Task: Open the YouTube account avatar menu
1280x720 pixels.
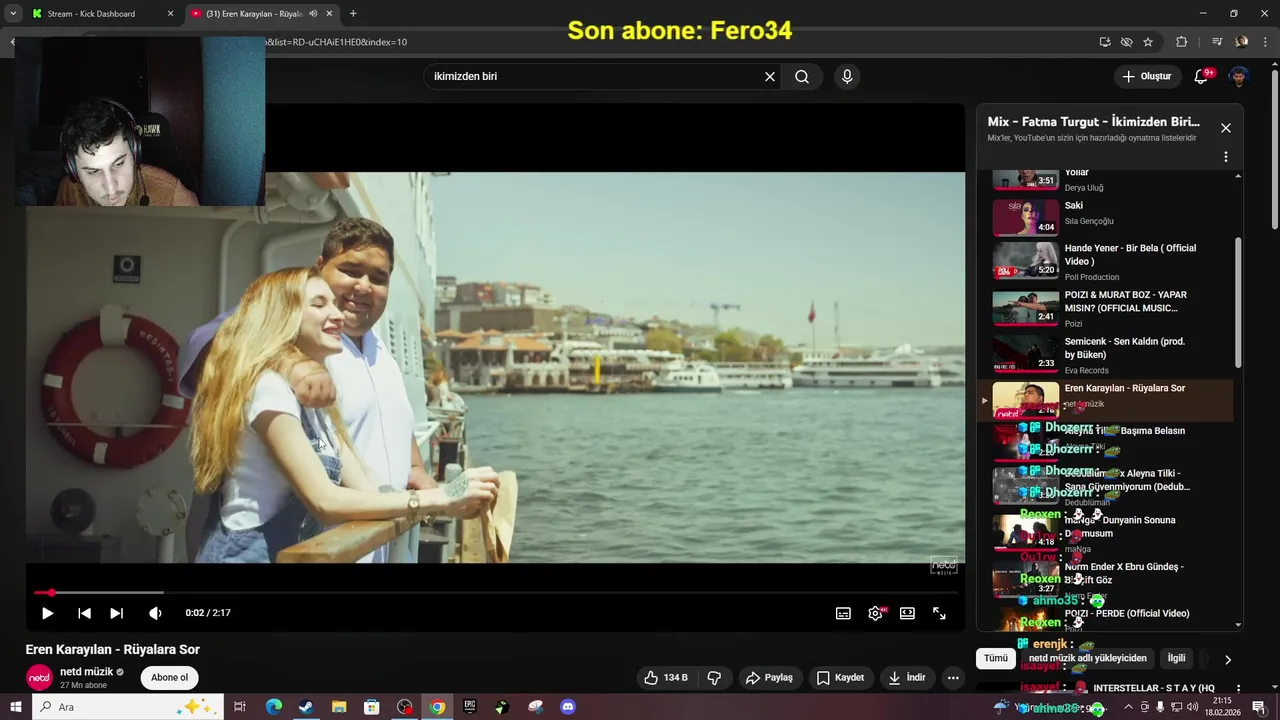Action: tap(1239, 76)
